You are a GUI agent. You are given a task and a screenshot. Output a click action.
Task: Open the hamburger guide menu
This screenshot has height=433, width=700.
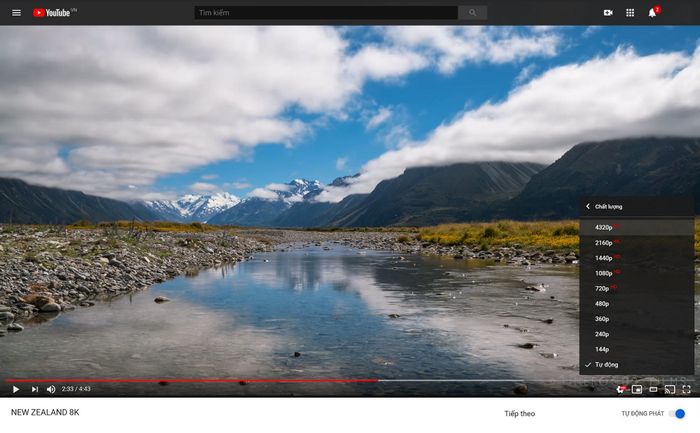tap(16, 13)
